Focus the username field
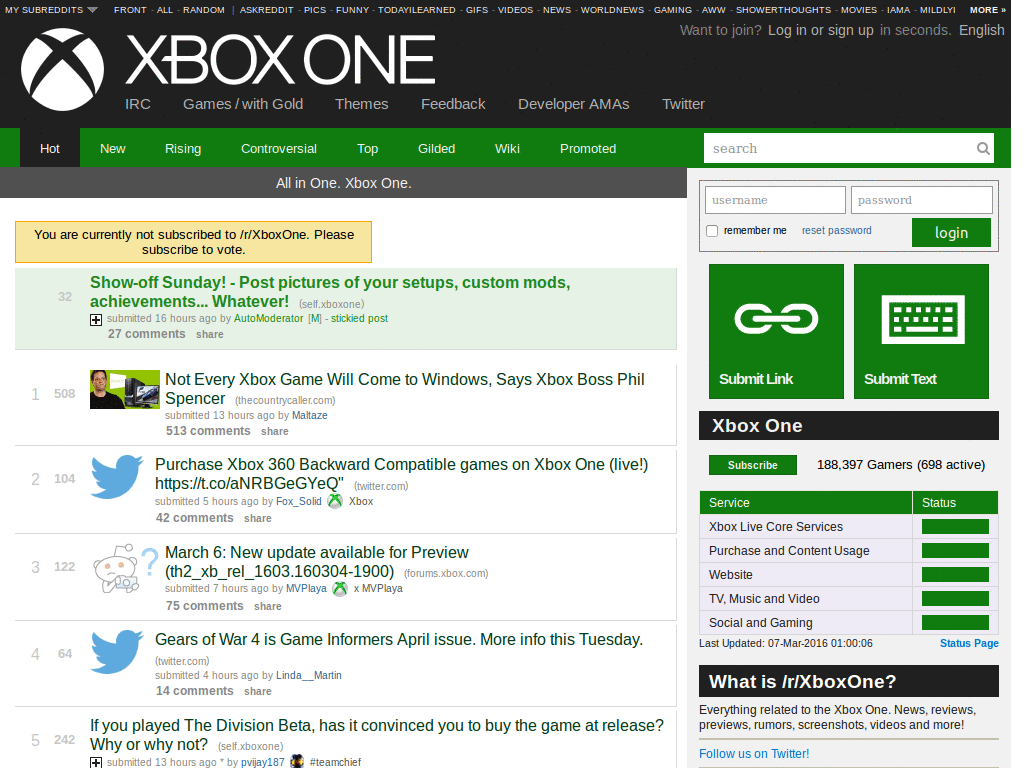Viewport: 1024px width, 768px height. coord(775,200)
